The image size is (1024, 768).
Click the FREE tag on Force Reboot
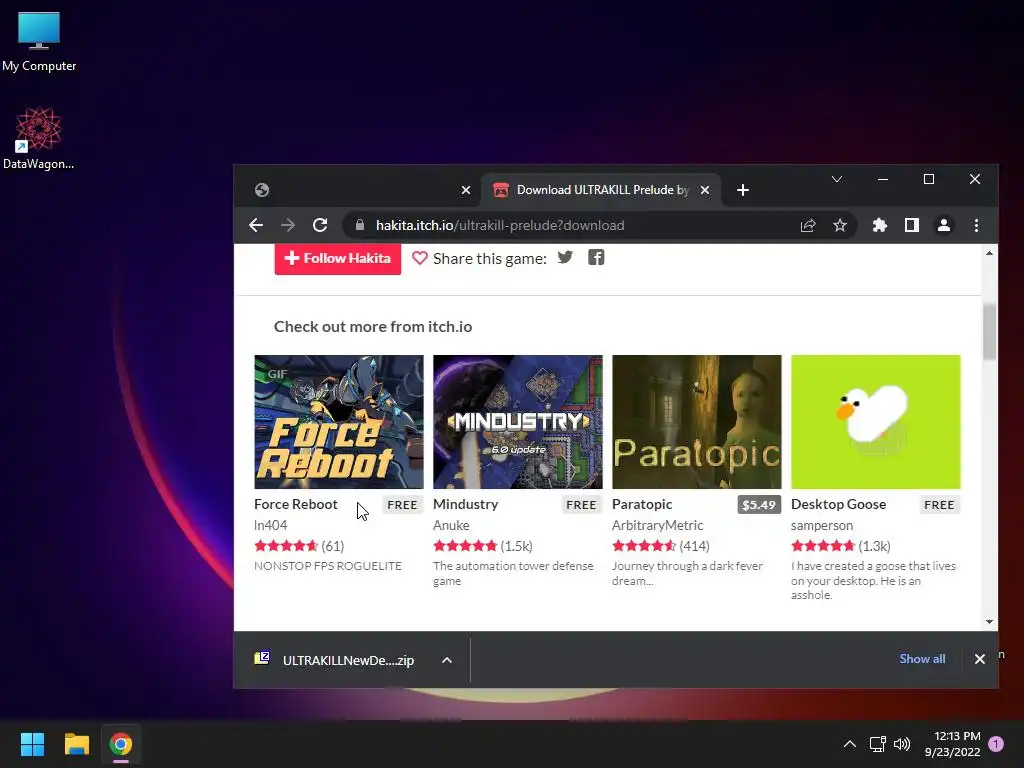click(402, 505)
